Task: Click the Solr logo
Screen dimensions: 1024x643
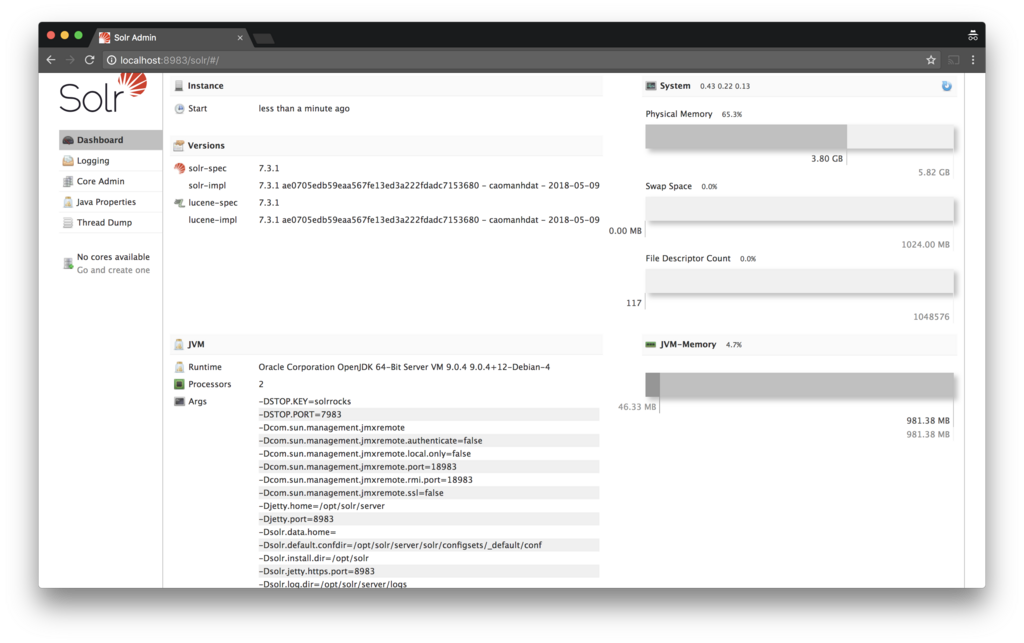Action: click(x=103, y=93)
